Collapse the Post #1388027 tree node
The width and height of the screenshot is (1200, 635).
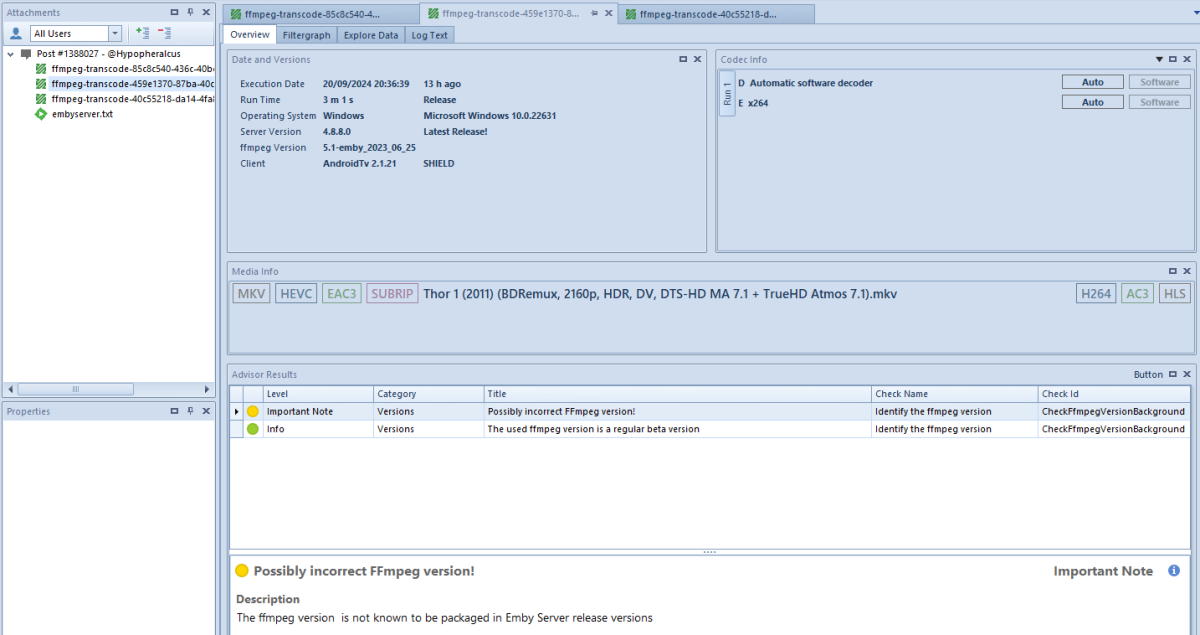coord(10,53)
